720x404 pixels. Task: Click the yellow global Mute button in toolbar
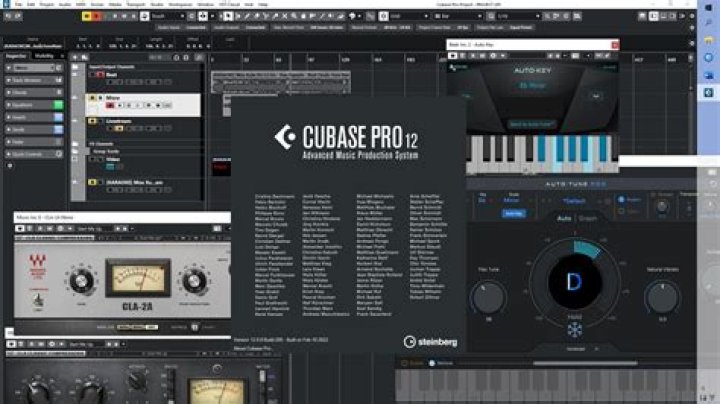pyautogui.click(x=86, y=16)
